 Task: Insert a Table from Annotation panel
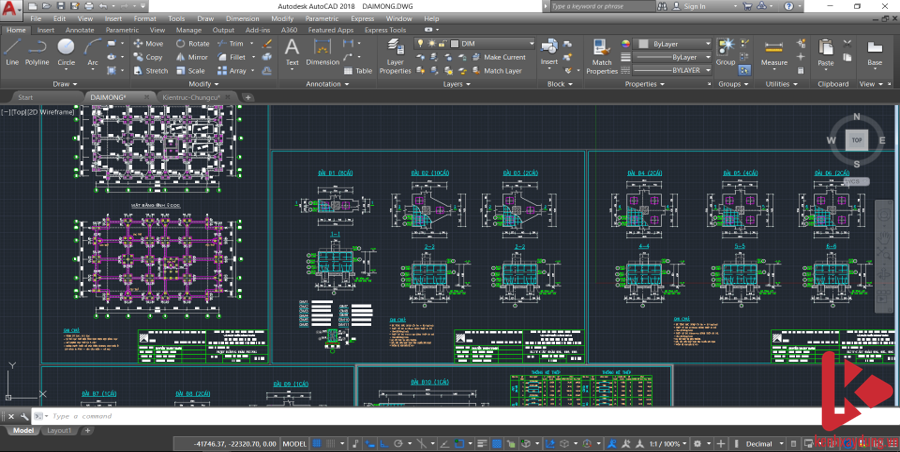pos(357,71)
